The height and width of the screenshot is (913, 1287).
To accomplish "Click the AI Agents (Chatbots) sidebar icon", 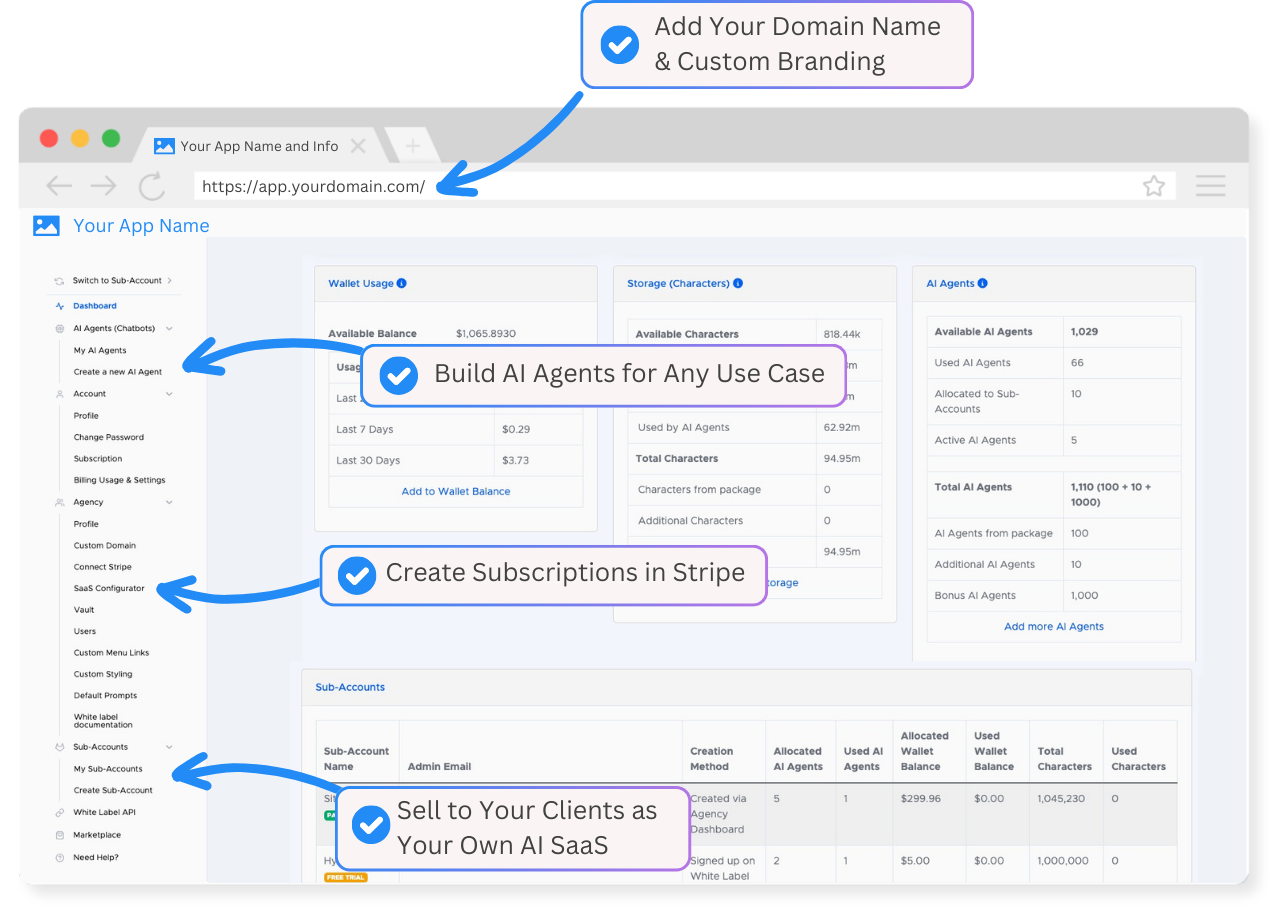I will click(x=60, y=329).
